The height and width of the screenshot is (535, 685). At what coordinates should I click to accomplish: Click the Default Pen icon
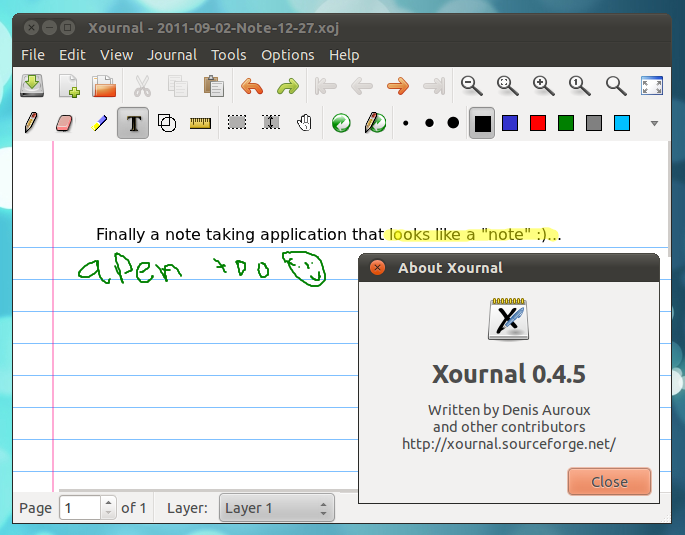[x=375, y=123]
